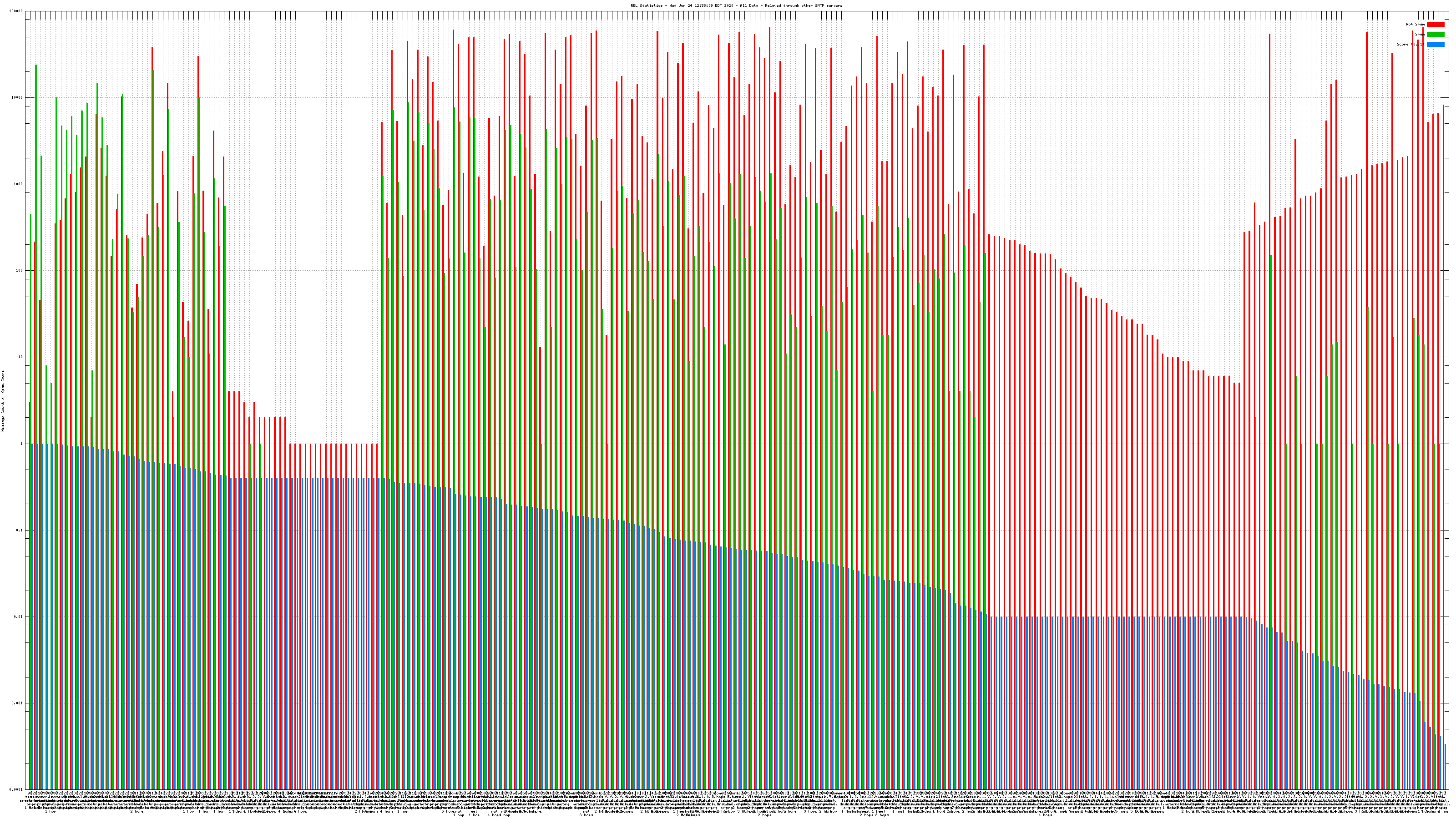The width and height of the screenshot is (1456, 819).
Task: Click the RBL Statistics chart title
Action: coord(736,5)
